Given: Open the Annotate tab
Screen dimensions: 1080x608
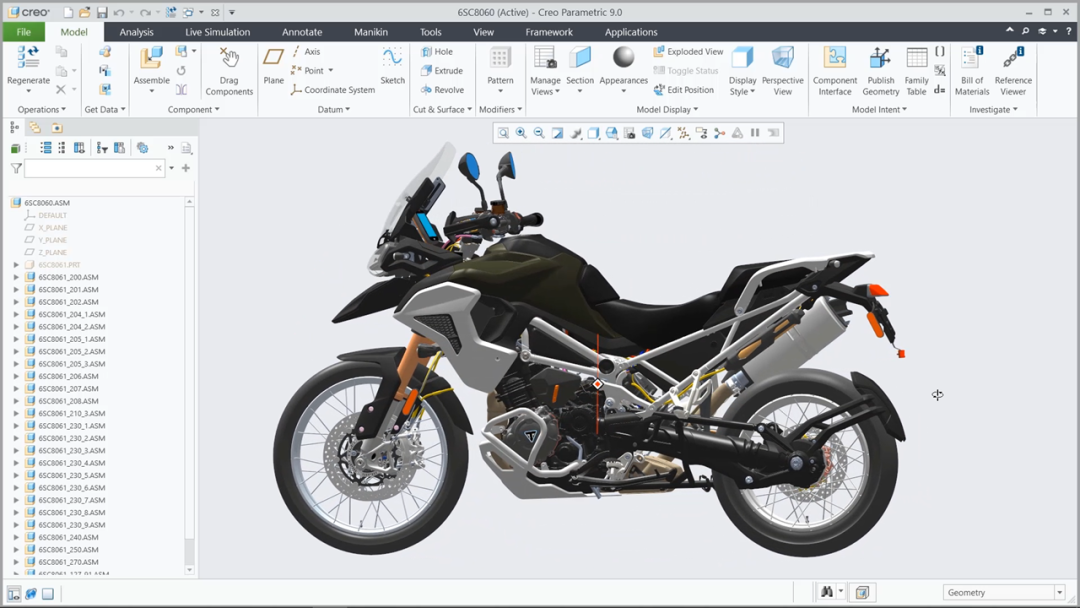Looking at the screenshot, I should [302, 32].
